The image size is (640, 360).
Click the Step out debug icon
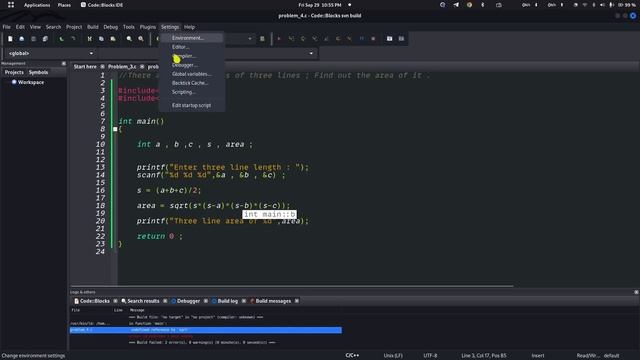coord(326,39)
